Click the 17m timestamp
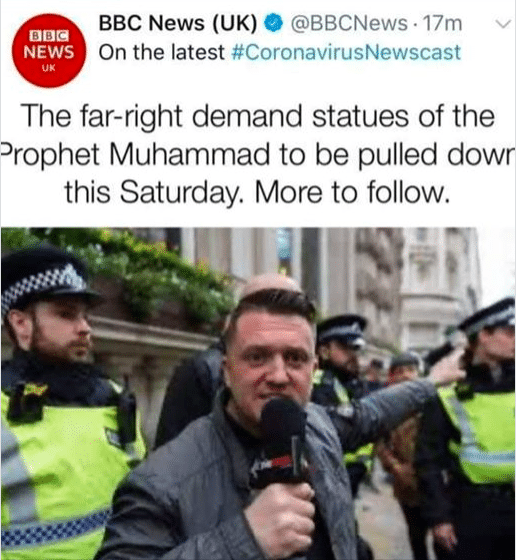 [x=442, y=24]
